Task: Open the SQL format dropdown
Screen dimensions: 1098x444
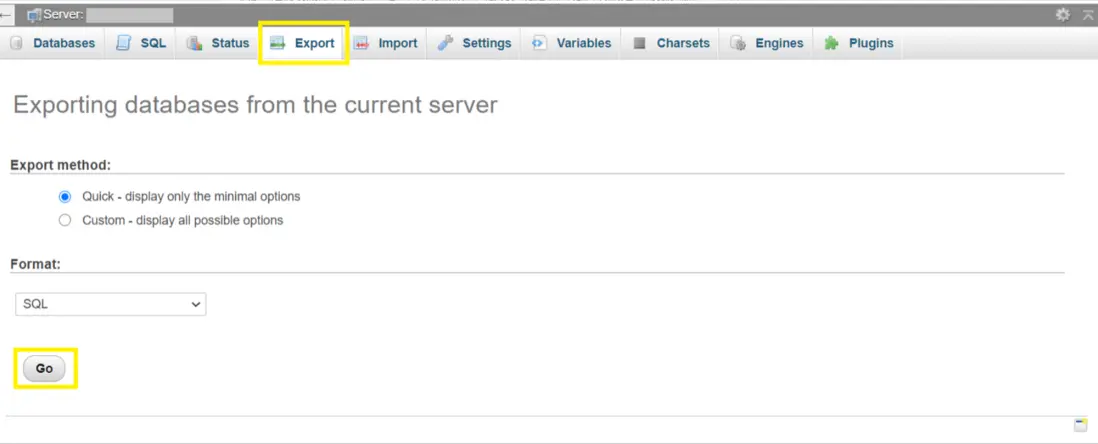Action: point(111,304)
